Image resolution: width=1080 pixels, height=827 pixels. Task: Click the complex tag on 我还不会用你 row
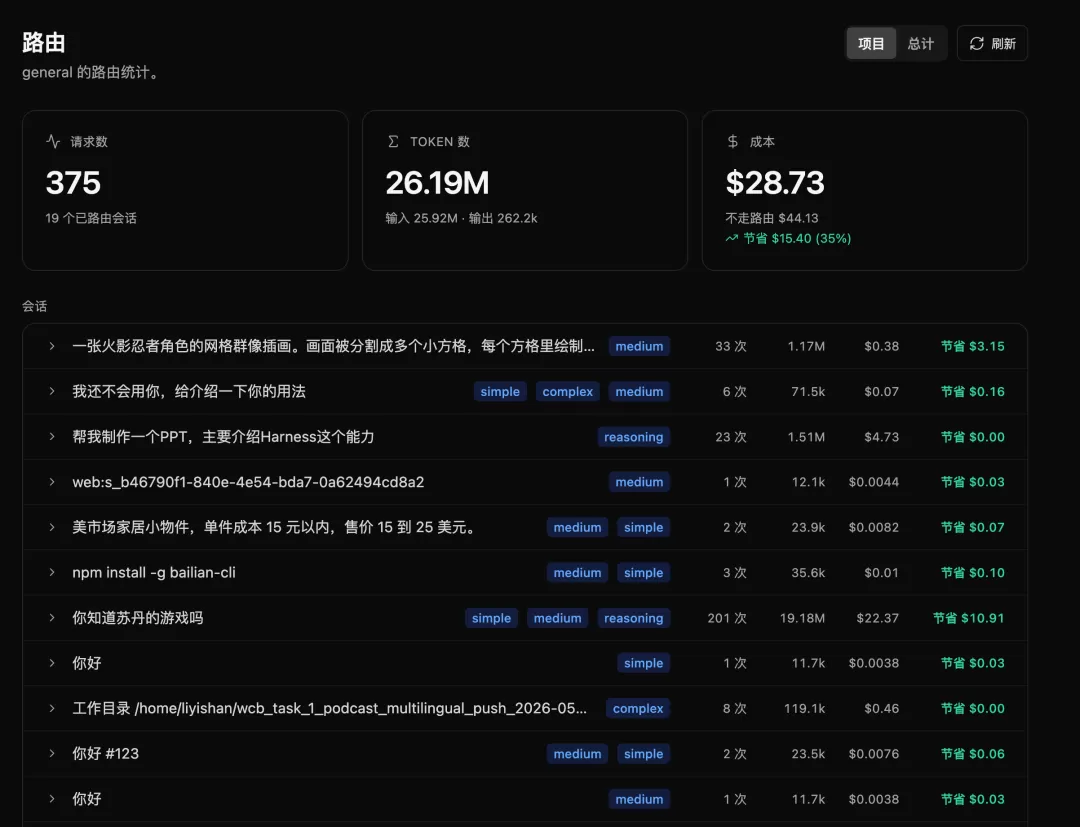(568, 391)
